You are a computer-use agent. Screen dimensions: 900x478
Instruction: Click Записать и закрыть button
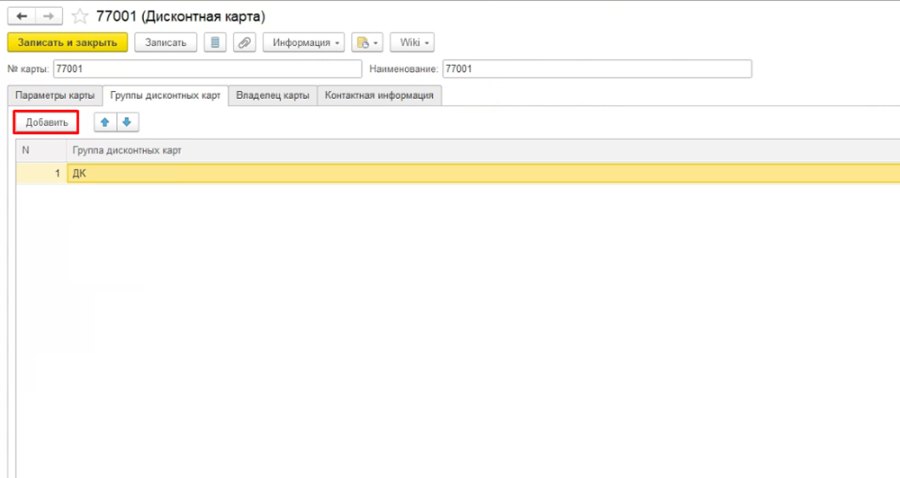pyautogui.click(x=67, y=42)
